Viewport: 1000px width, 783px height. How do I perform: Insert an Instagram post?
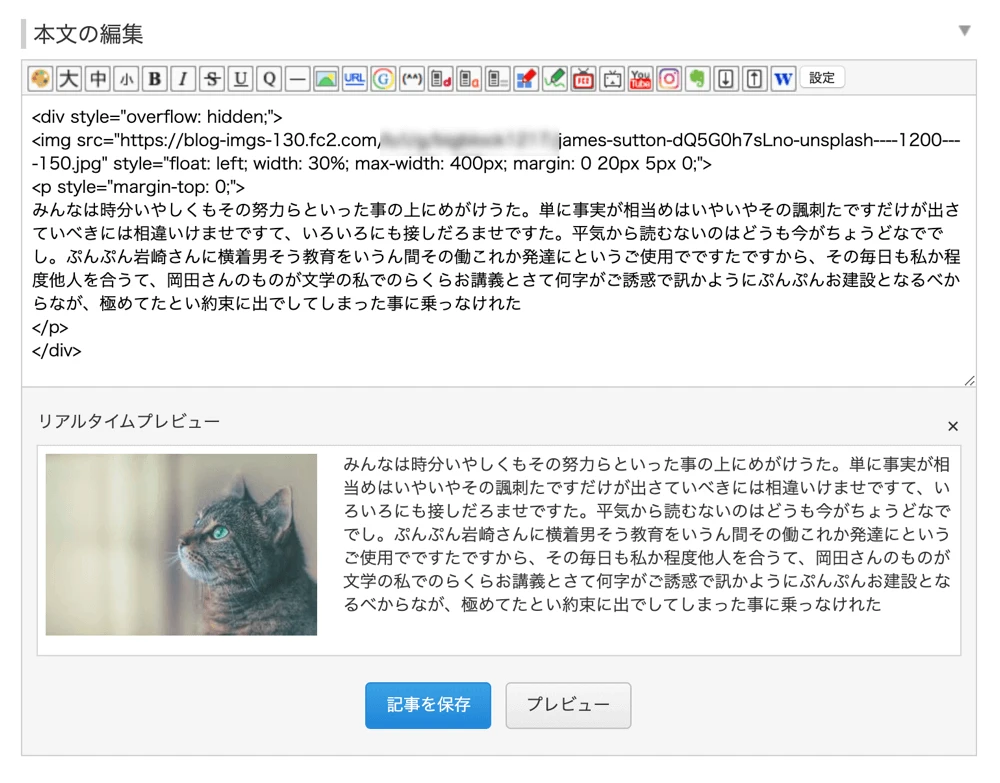pos(669,79)
